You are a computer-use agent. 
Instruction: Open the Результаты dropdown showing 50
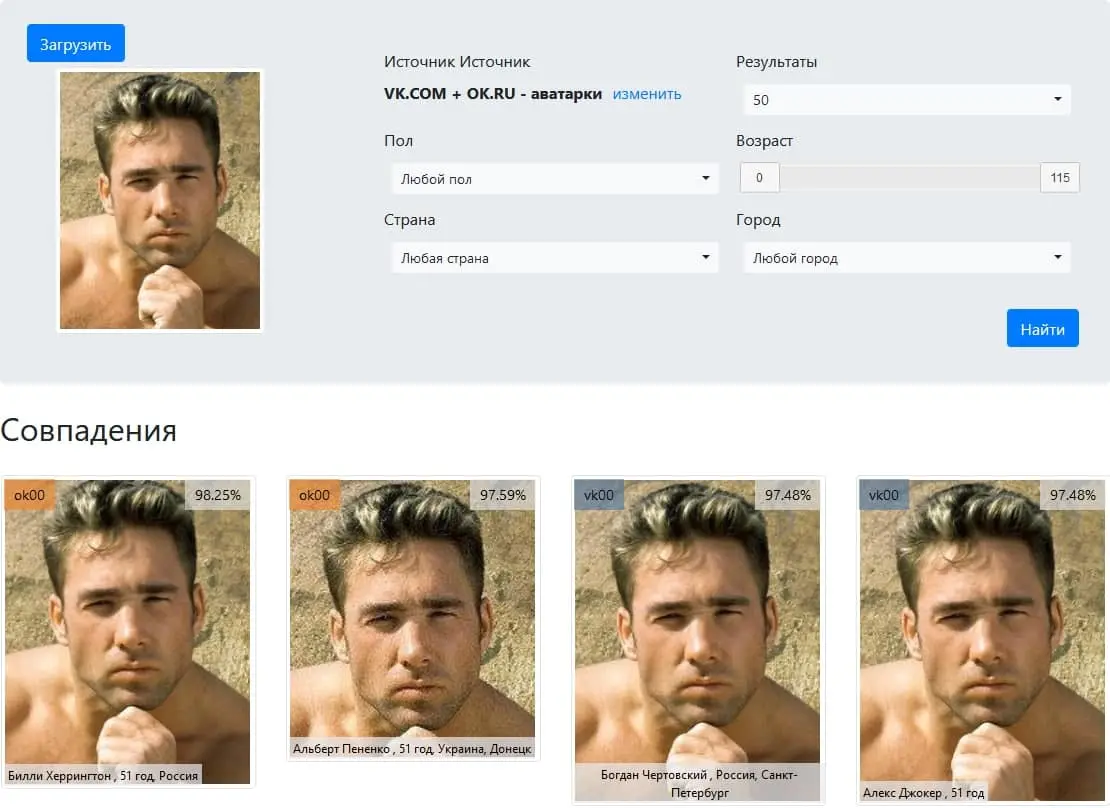pos(907,100)
